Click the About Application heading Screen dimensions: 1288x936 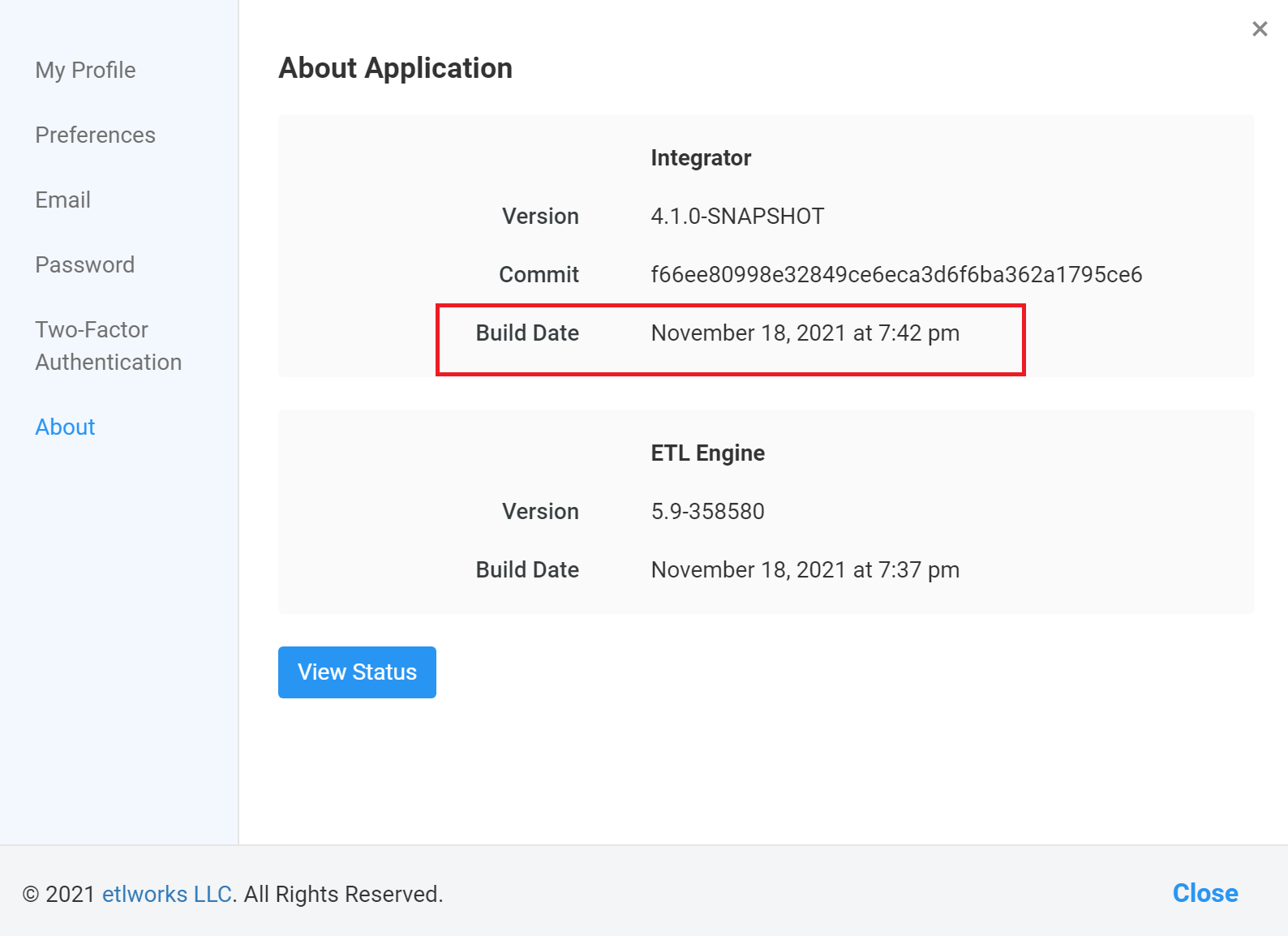(395, 68)
